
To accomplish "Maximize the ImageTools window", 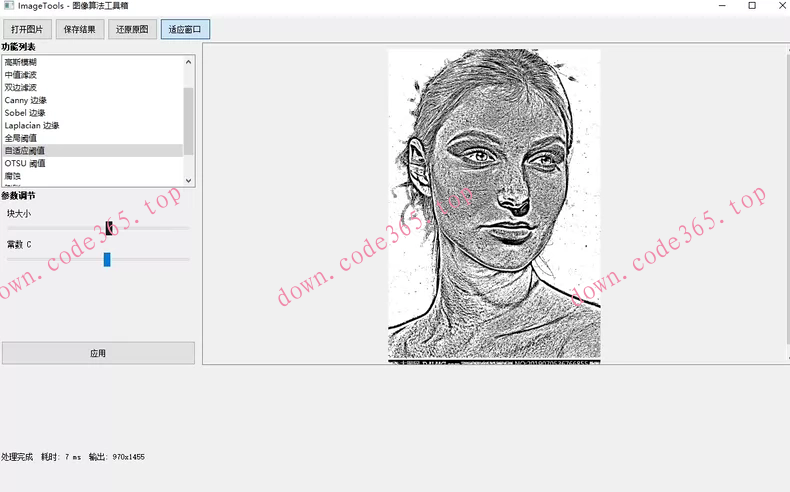I will click(752, 6).
